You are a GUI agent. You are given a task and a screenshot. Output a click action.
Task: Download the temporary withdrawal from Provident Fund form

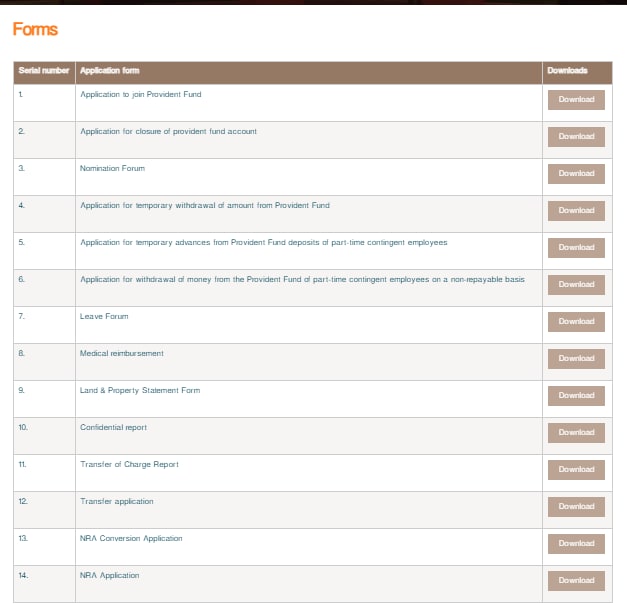(x=576, y=210)
